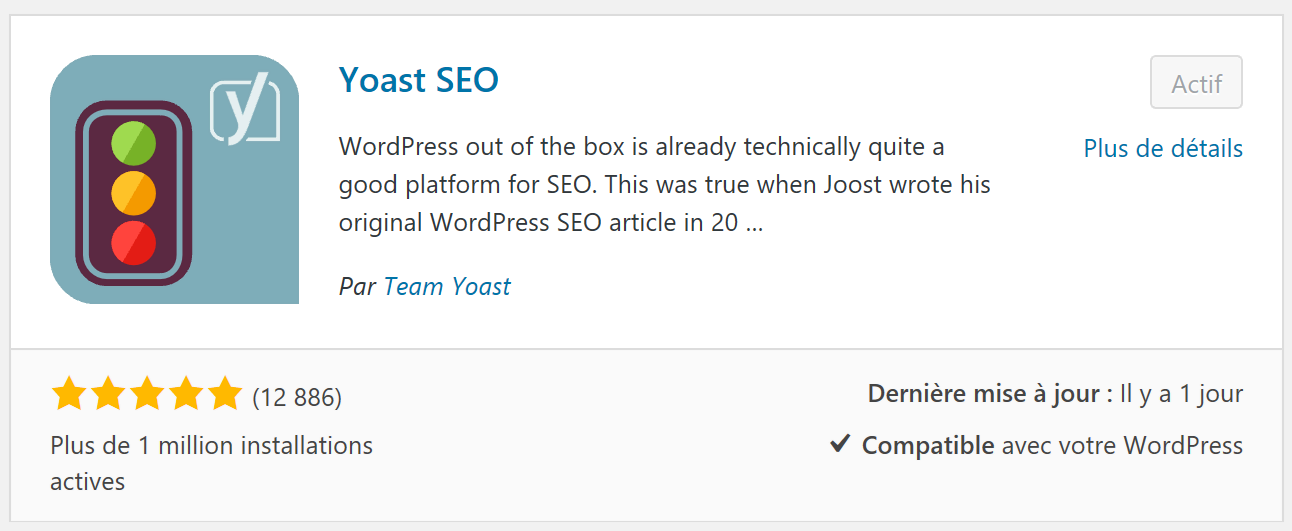
Task: Click the second rating star
Action: pos(107,395)
